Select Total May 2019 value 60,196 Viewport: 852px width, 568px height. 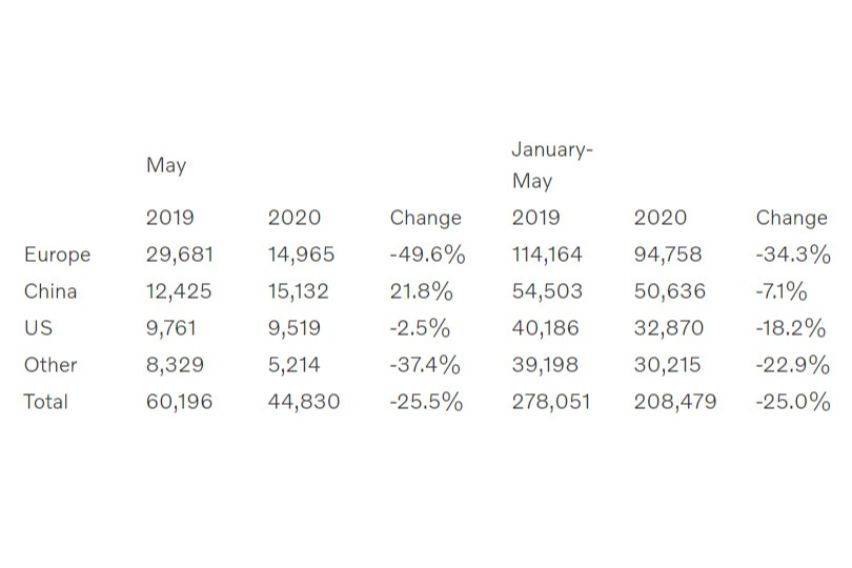[179, 402]
